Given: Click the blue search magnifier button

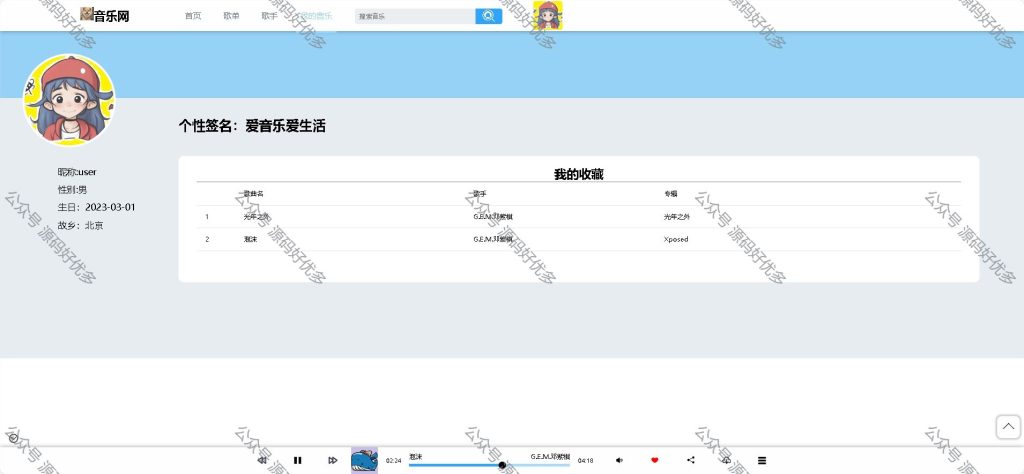Looking at the screenshot, I should [488, 16].
